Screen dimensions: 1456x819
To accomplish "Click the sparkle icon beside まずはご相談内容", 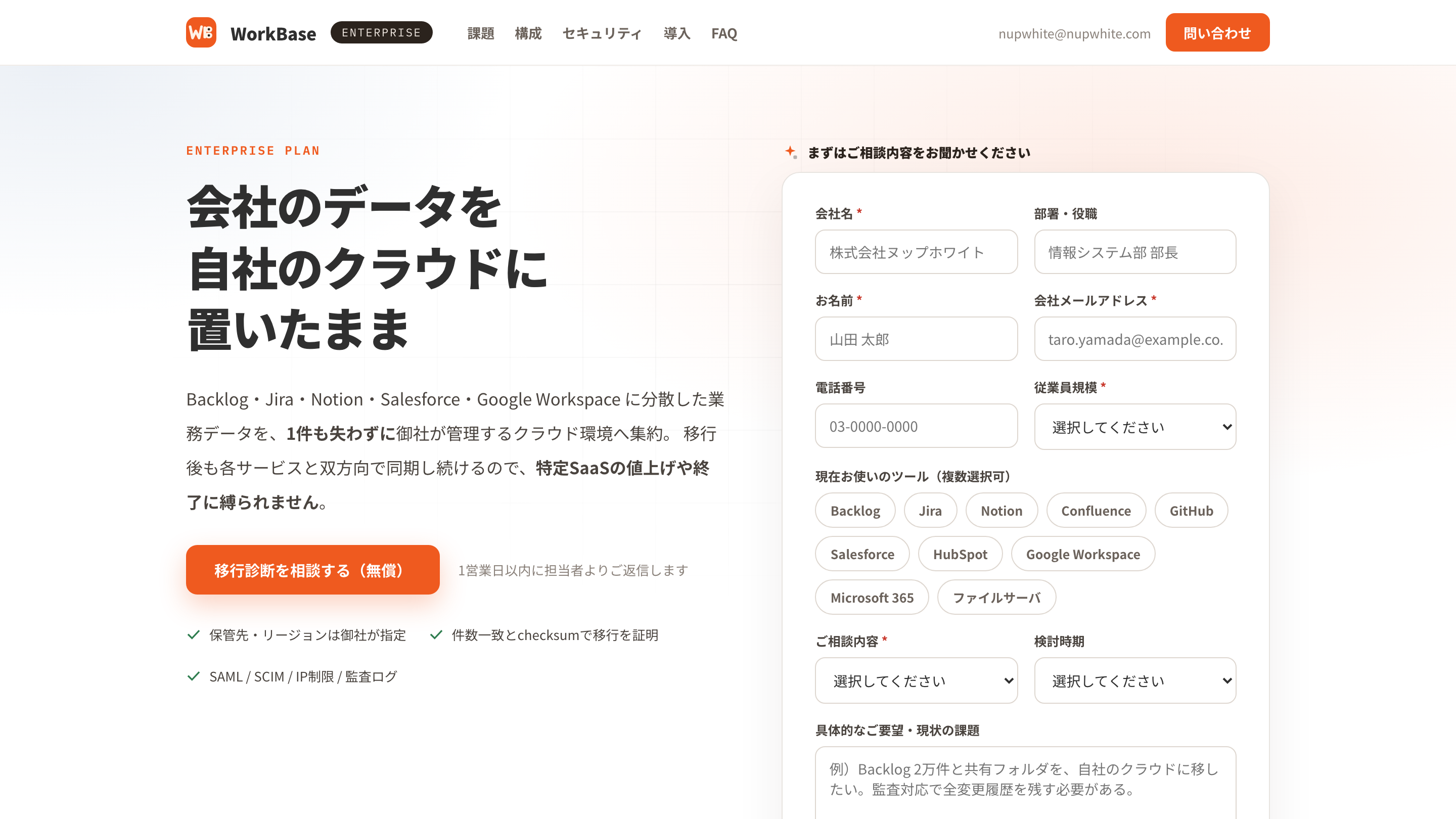I will [791, 152].
